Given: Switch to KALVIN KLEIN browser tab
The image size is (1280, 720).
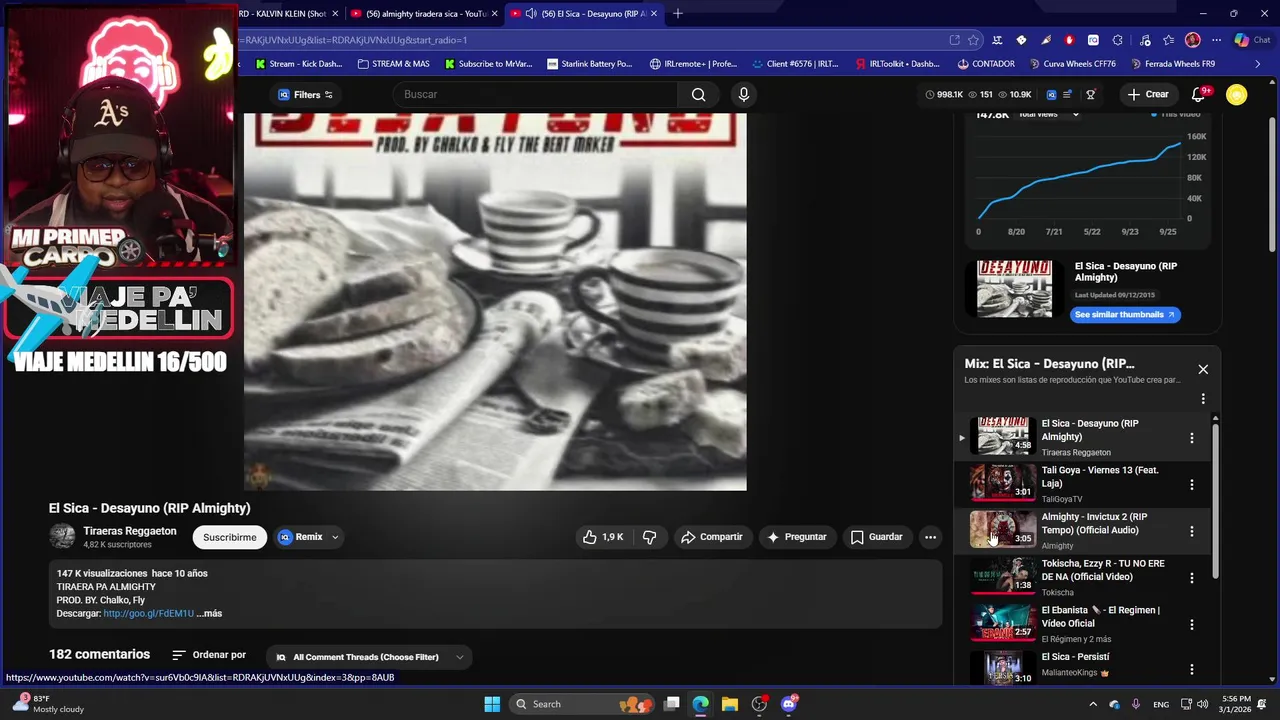Looking at the screenshot, I should [282, 14].
